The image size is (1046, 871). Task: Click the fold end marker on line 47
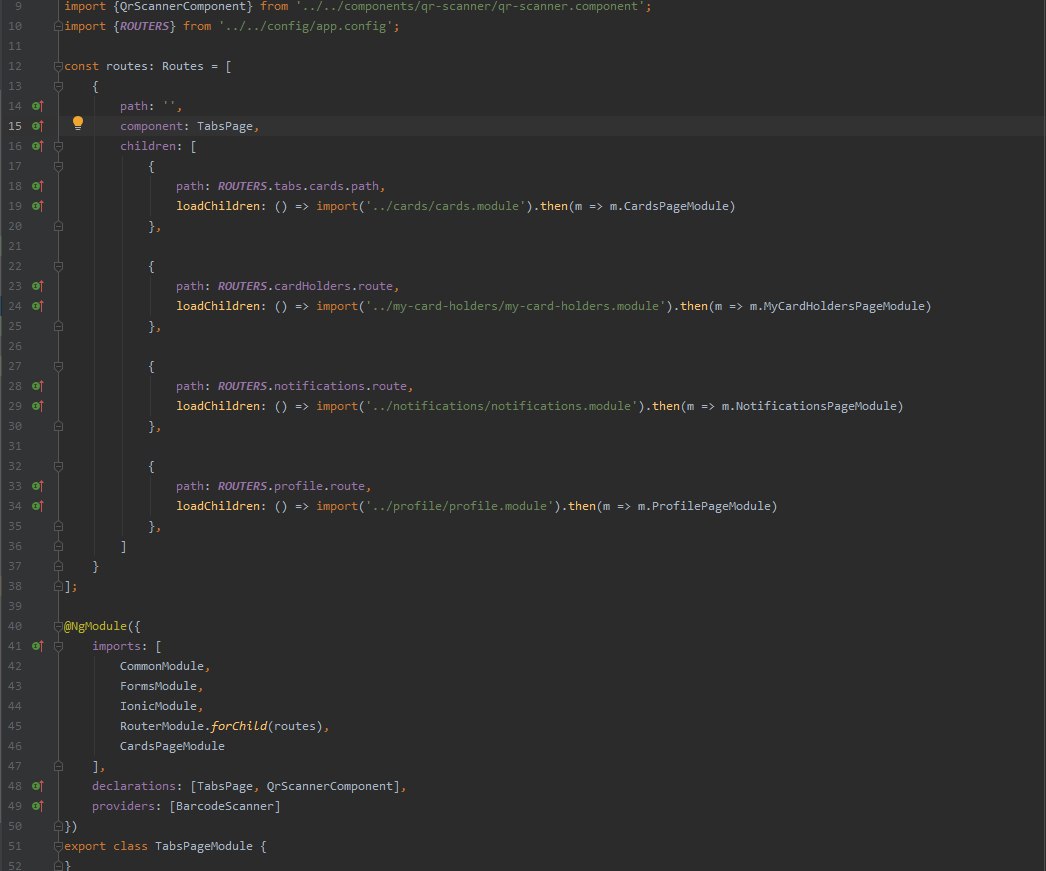point(58,766)
